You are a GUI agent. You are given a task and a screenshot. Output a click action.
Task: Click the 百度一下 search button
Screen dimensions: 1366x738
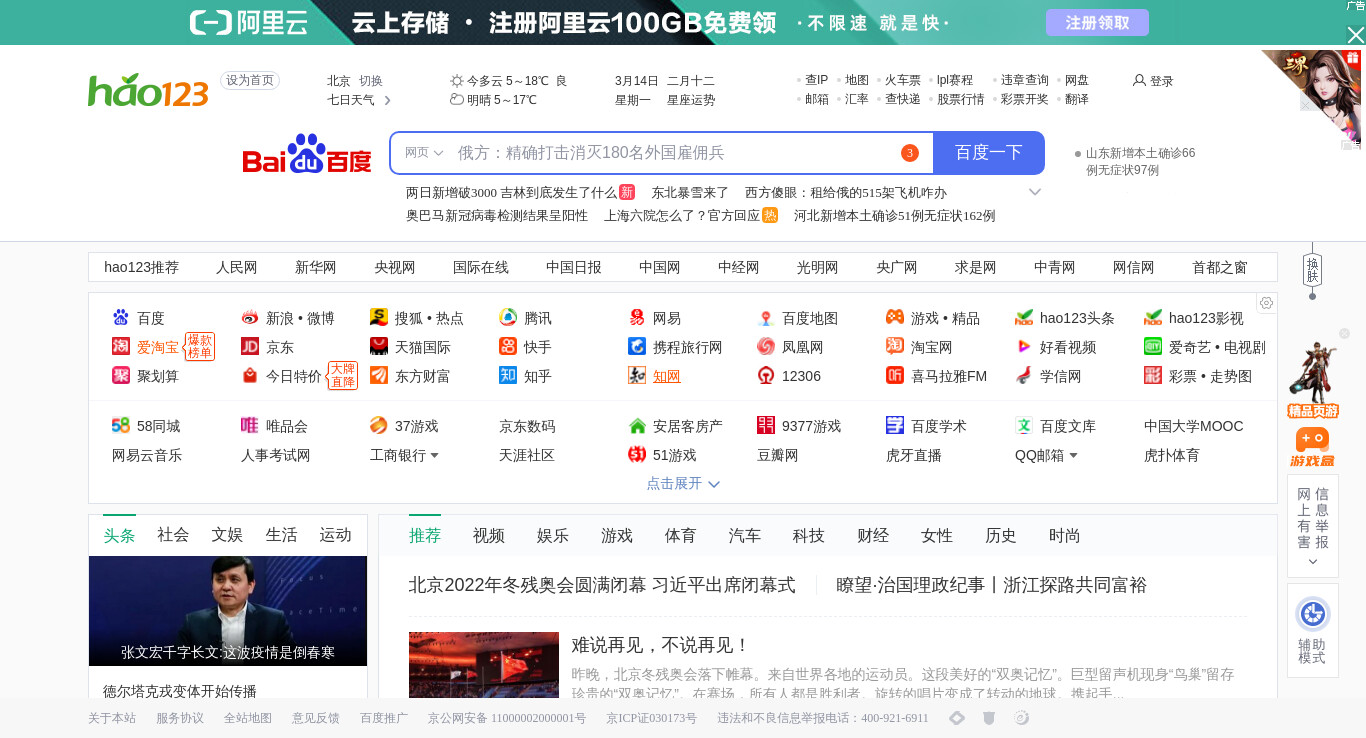tap(989, 153)
